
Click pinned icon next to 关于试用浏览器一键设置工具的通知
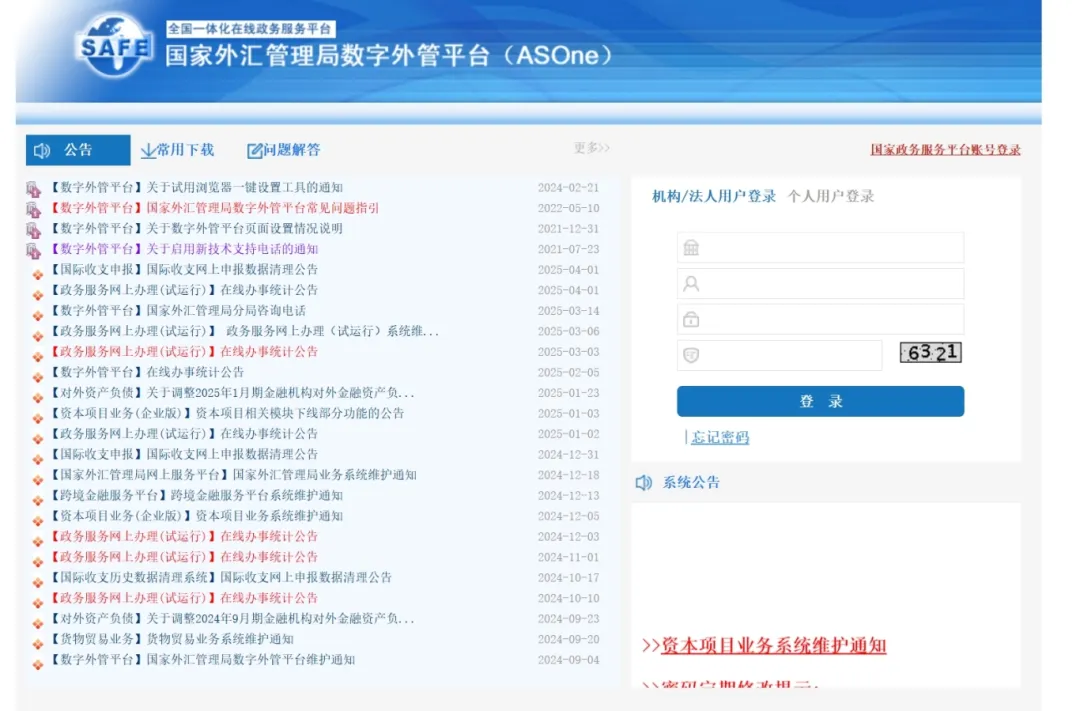34,188
